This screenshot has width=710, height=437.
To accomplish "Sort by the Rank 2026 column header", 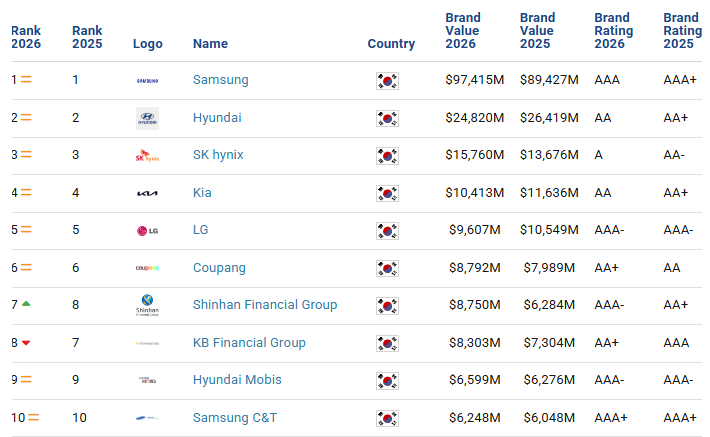I will [x=26, y=37].
